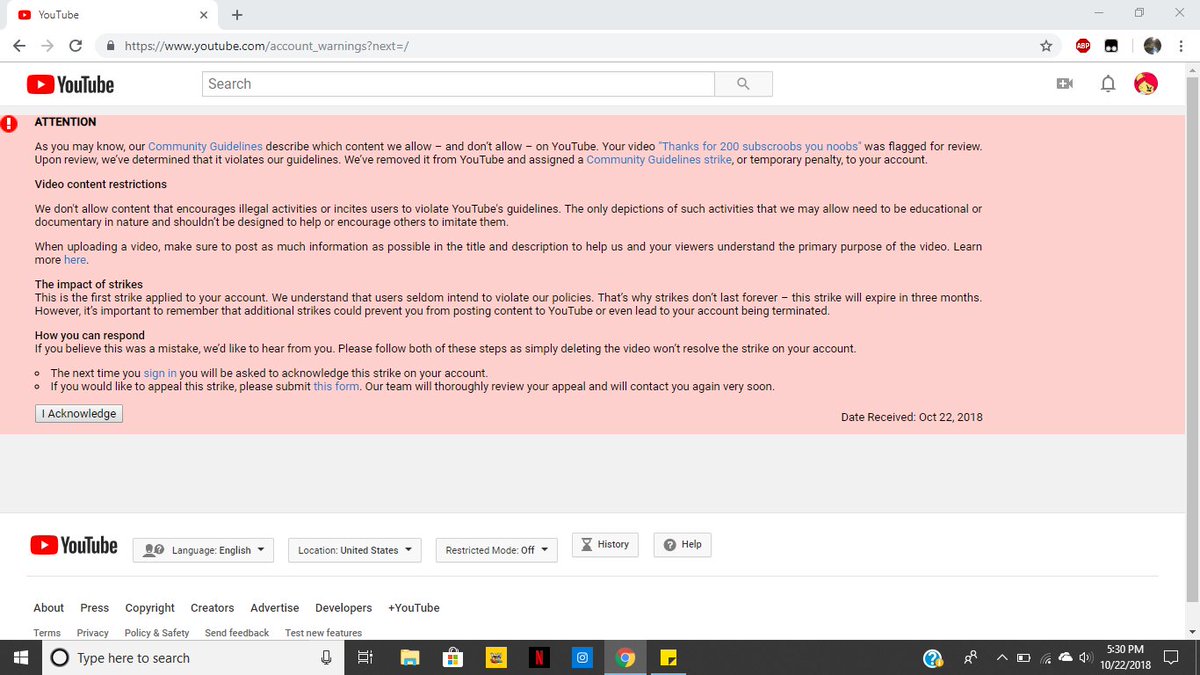
Task: Open the Location: United States dropdown
Action: (355, 550)
